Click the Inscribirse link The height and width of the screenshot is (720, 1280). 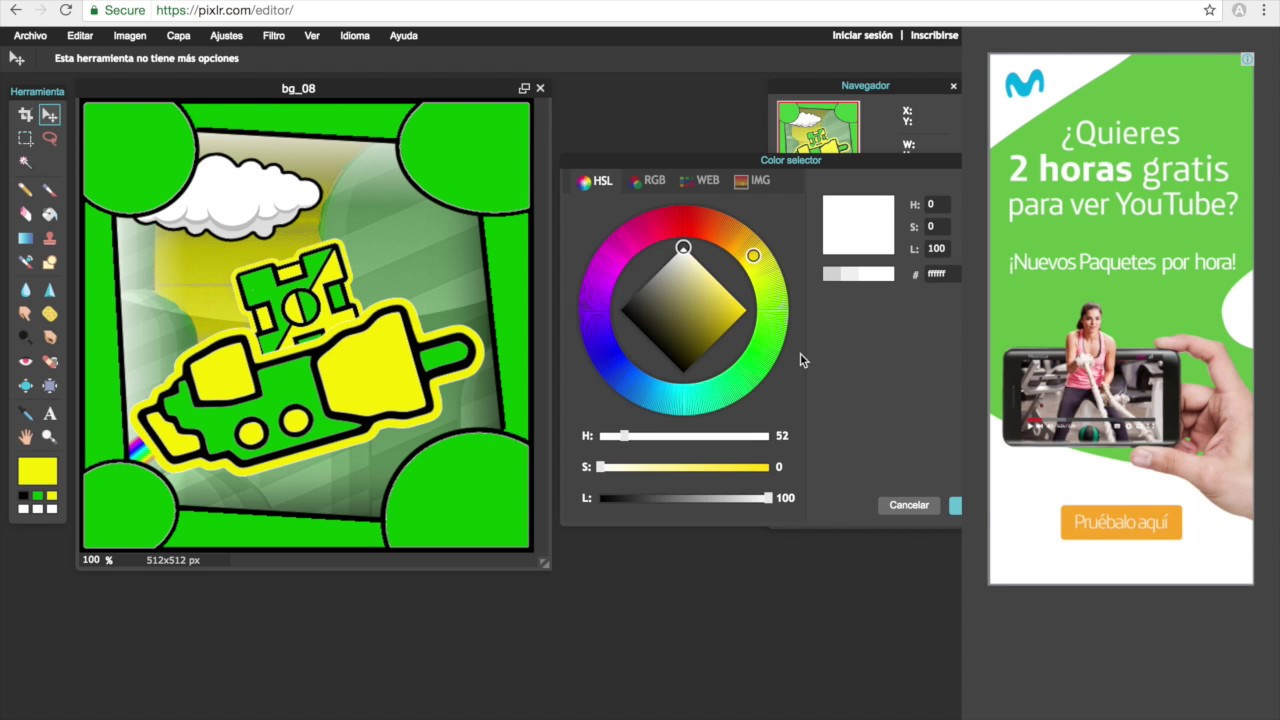coord(934,35)
